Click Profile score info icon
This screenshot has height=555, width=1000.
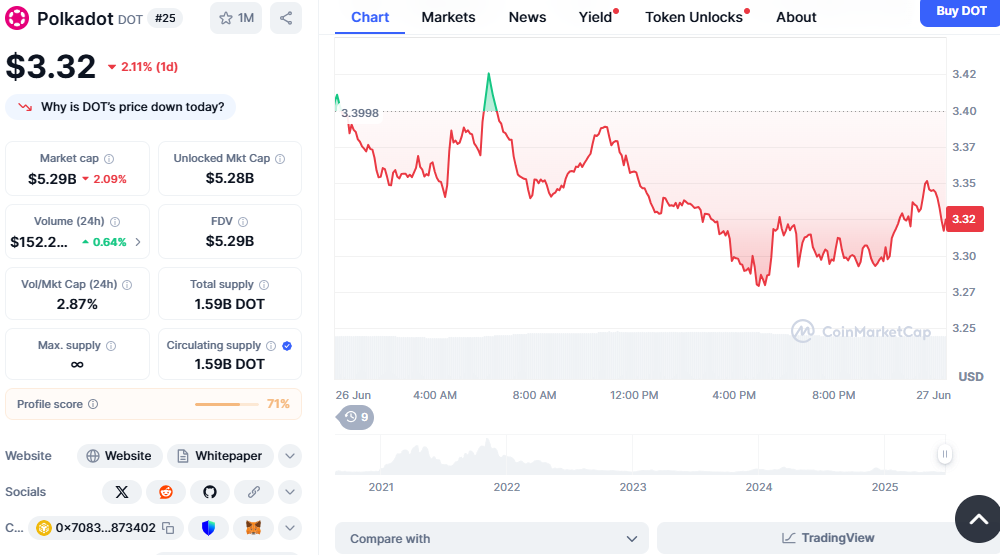coord(93,404)
